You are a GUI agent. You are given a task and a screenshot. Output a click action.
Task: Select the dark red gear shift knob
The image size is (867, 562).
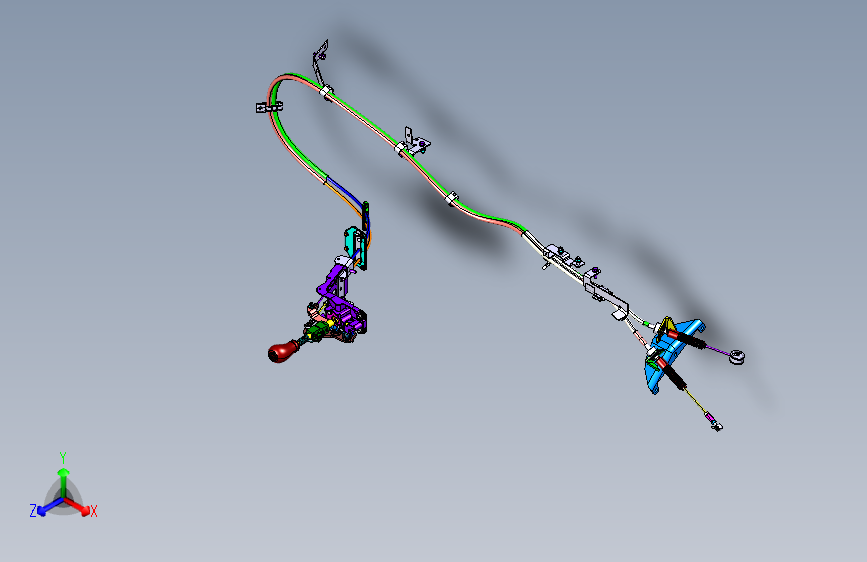coord(283,351)
